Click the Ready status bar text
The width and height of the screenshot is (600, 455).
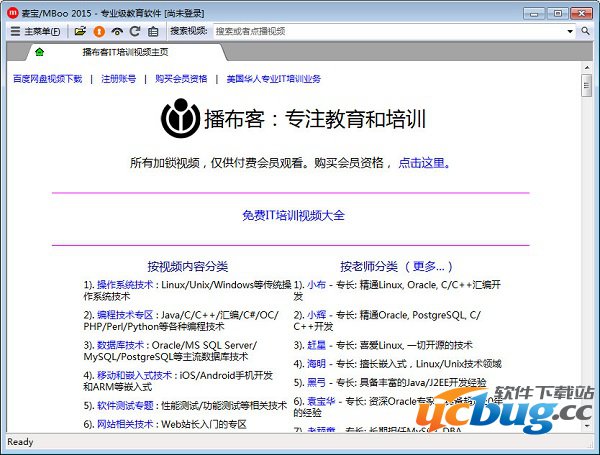20,442
